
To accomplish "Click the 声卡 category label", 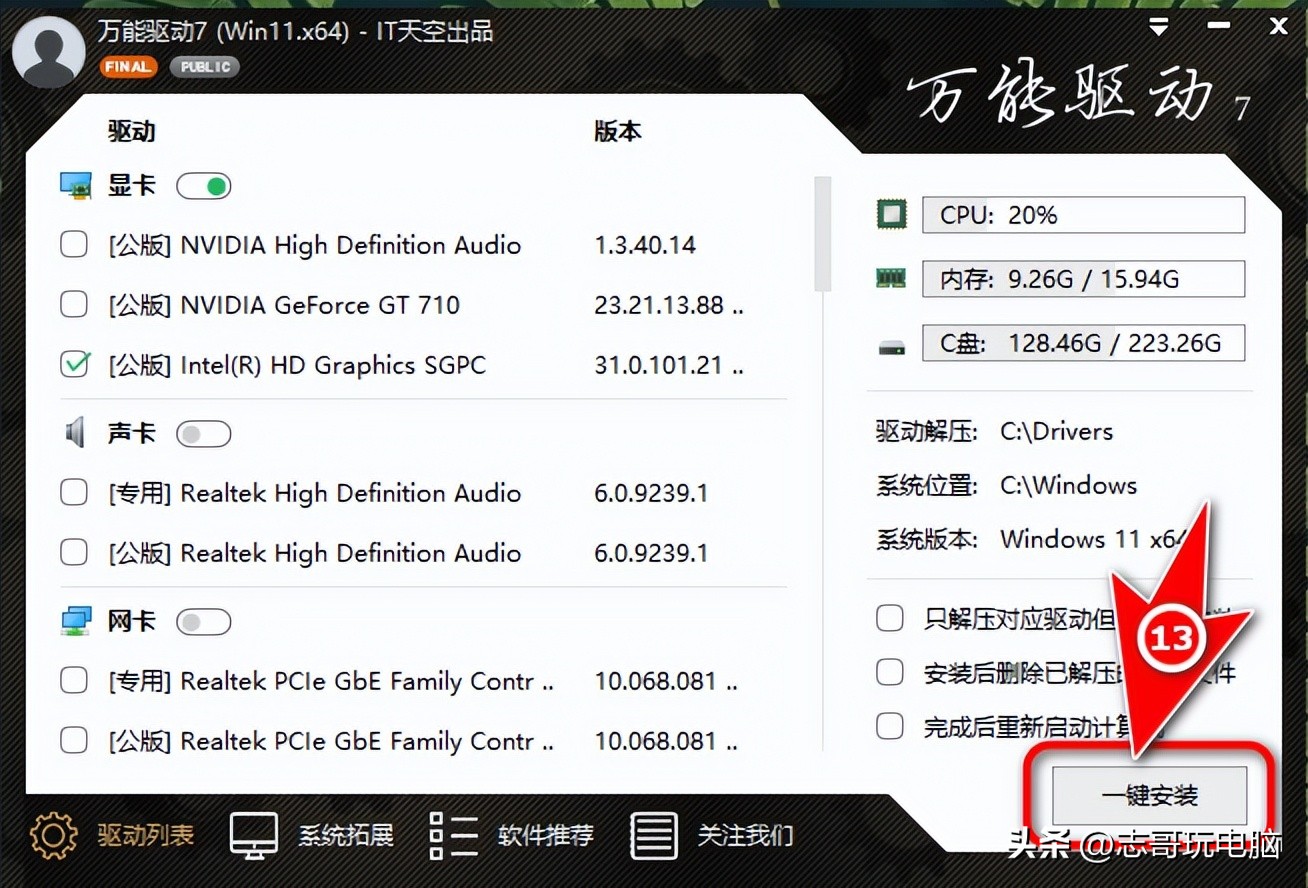I will pyautogui.click(x=132, y=433).
